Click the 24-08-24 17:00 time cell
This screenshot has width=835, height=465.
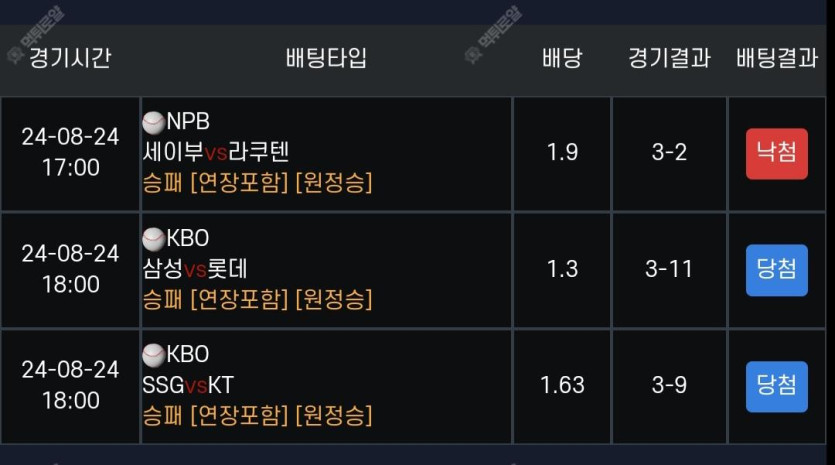[70, 153]
